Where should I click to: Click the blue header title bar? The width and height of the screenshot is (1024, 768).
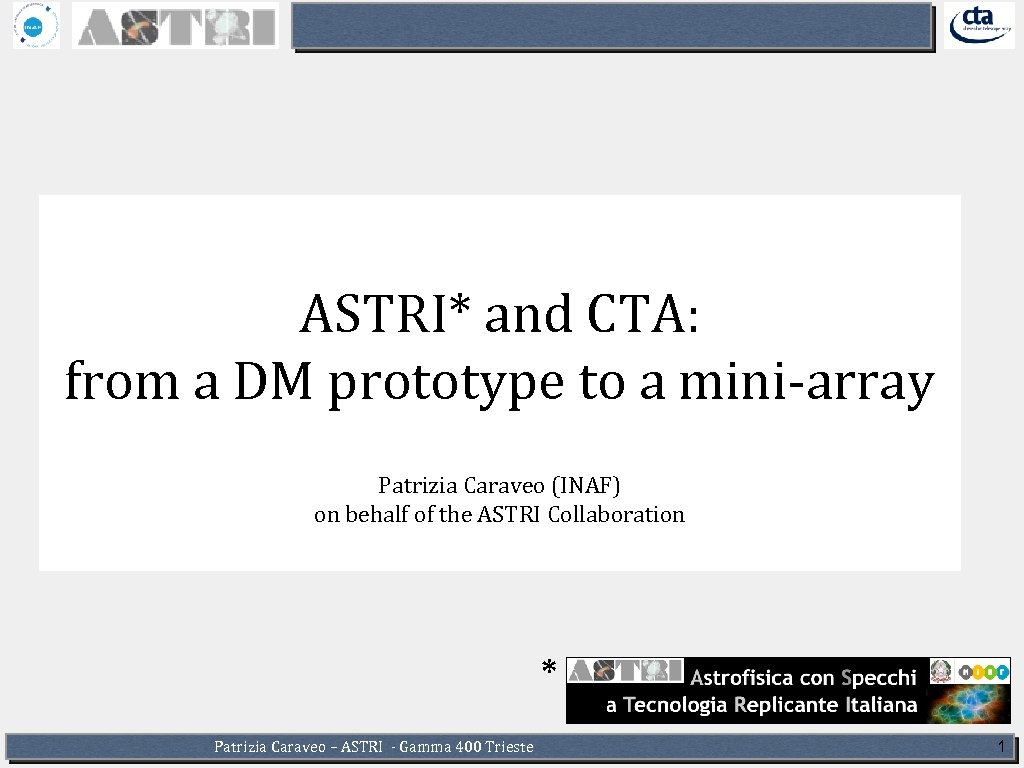click(x=613, y=27)
